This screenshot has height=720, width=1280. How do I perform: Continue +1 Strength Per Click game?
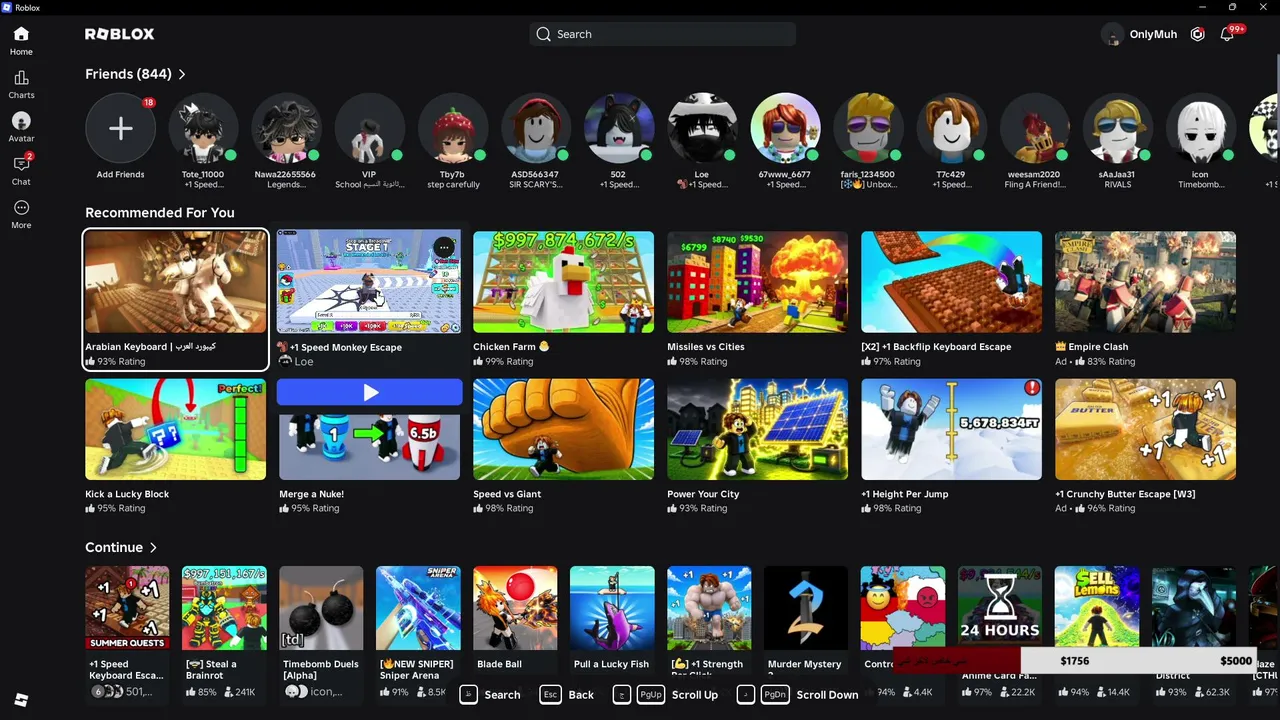click(709, 608)
